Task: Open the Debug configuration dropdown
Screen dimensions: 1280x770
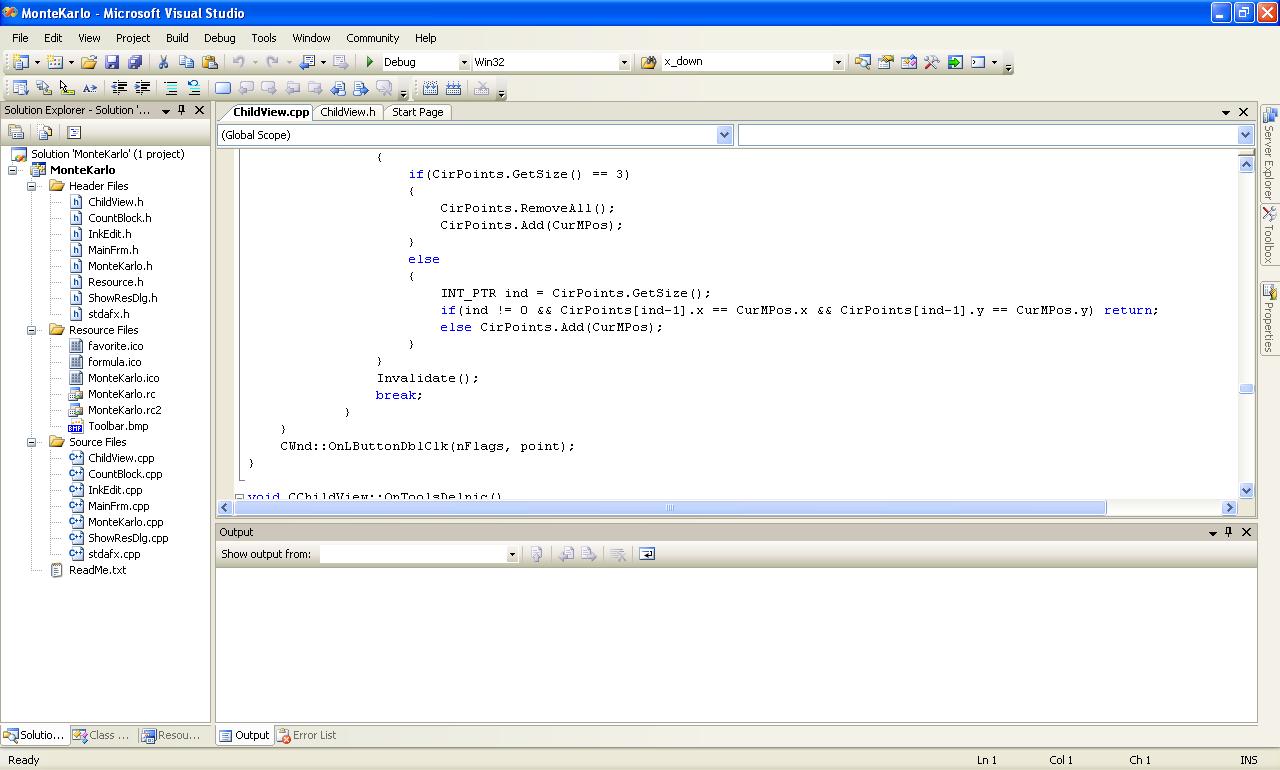Action: [x=463, y=62]
